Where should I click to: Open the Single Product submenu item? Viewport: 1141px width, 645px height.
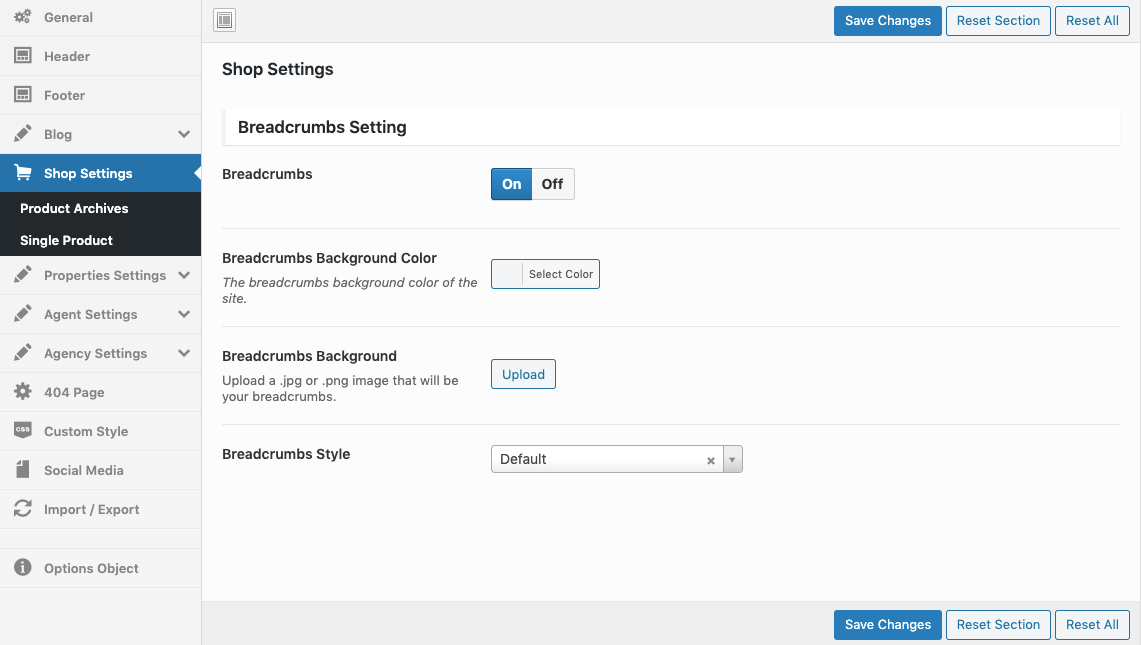tap(66, 240)
